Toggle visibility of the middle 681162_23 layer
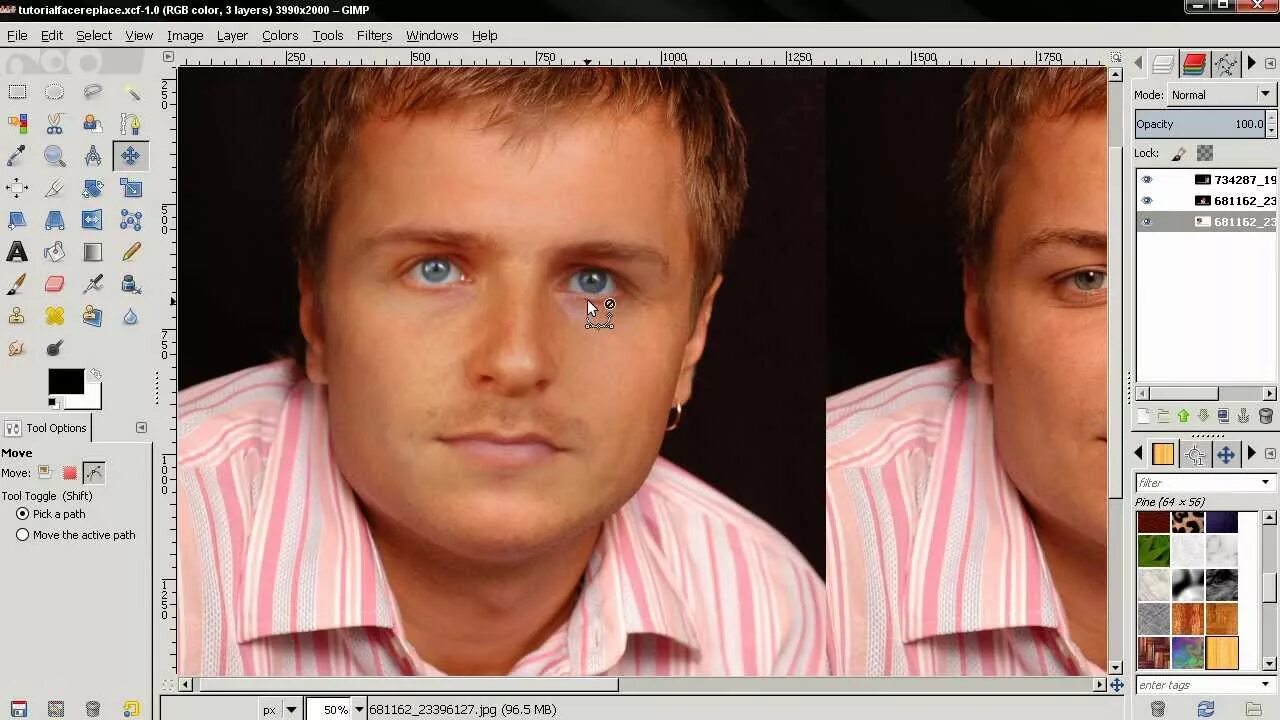The width and height of the screenshot is (1280, 720). [1147, 201]
